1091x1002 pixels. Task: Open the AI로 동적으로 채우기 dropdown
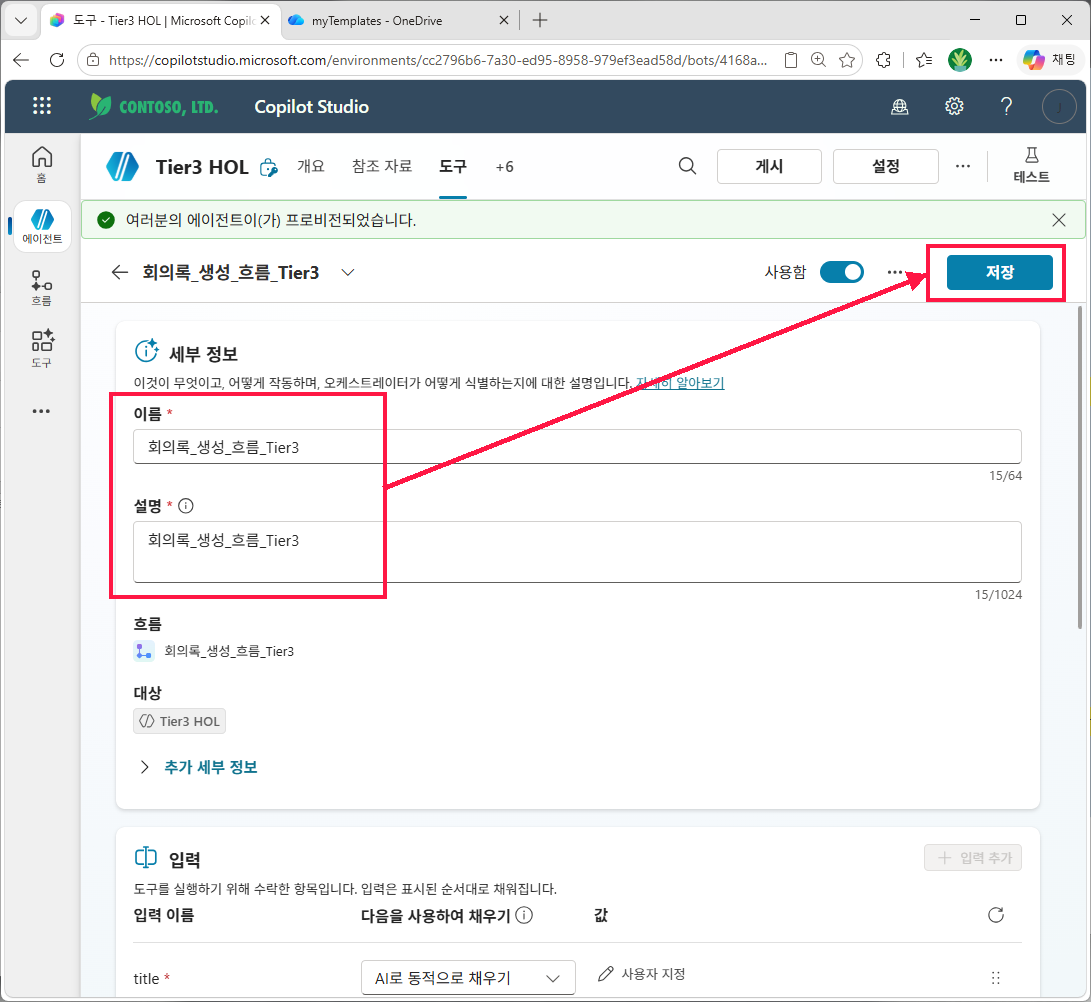coord(468,978)
